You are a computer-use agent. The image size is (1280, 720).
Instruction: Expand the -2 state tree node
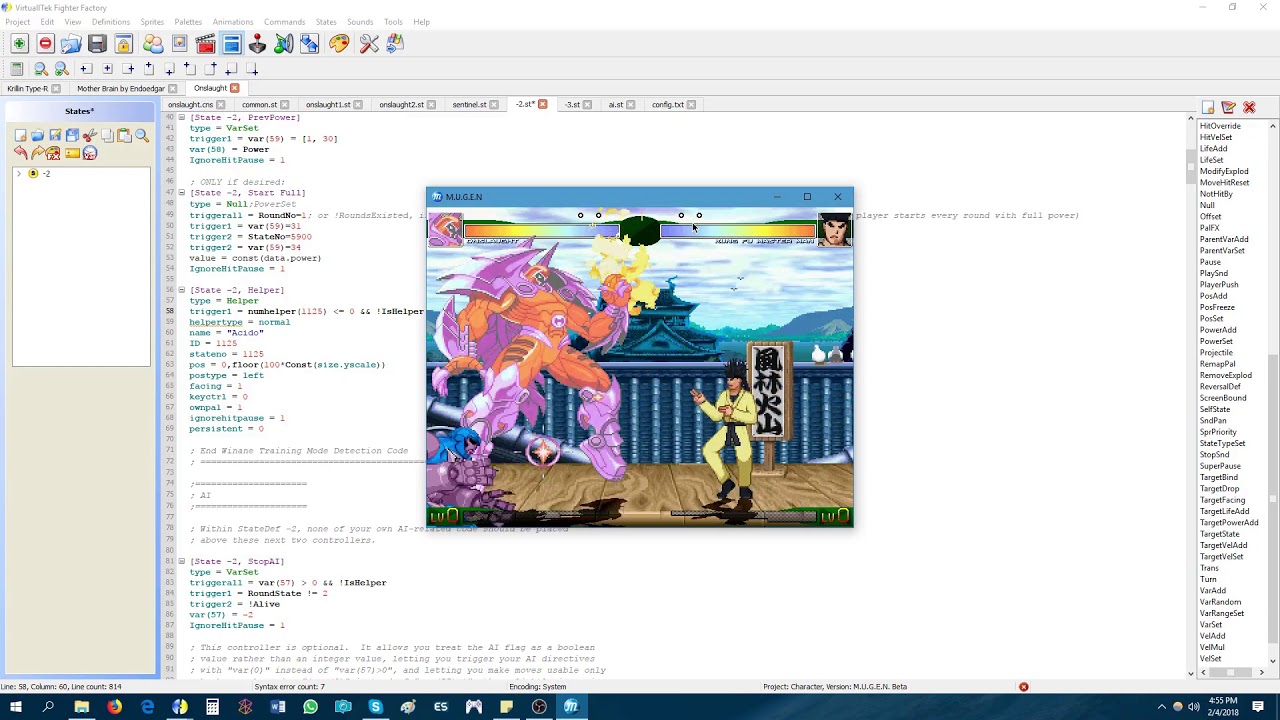pyautogui.click(x=19, y=174)
